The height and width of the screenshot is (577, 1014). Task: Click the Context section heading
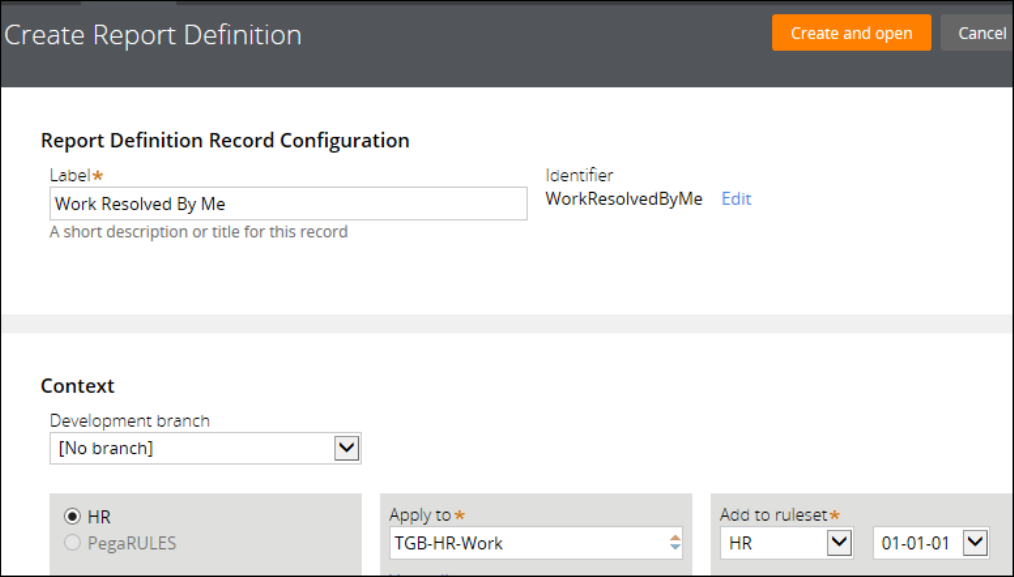pyautogui.click(x=78, y=386)
